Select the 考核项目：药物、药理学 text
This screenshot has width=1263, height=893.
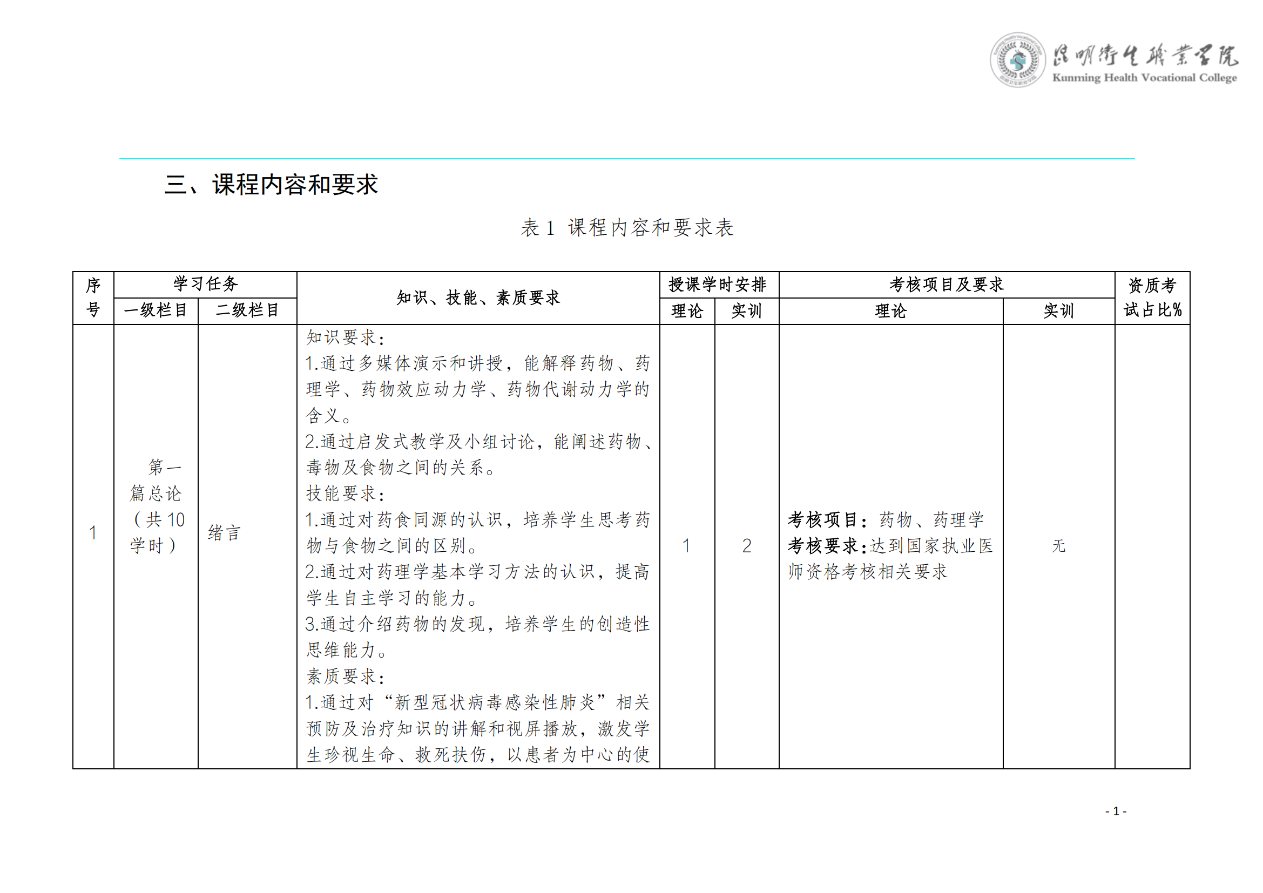pos(886,520)
